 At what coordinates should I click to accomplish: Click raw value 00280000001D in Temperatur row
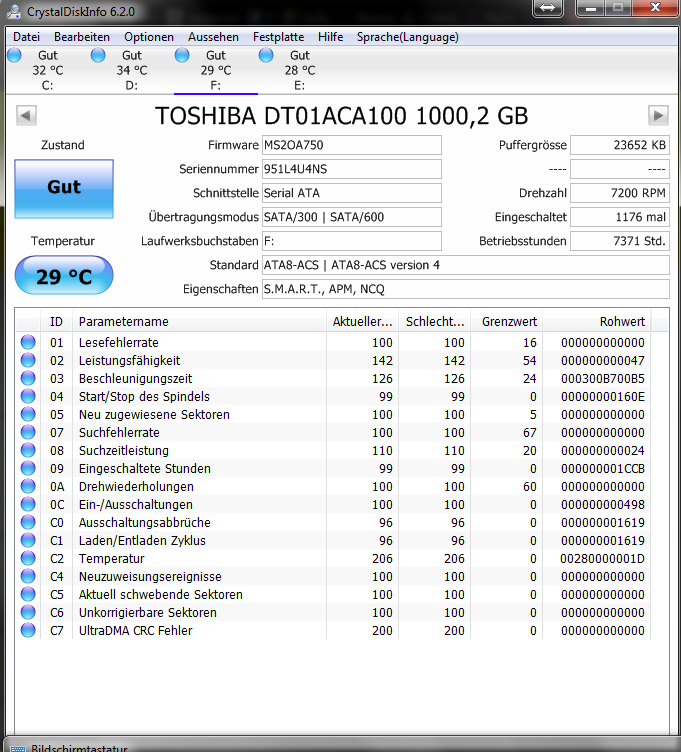point(602,558)
